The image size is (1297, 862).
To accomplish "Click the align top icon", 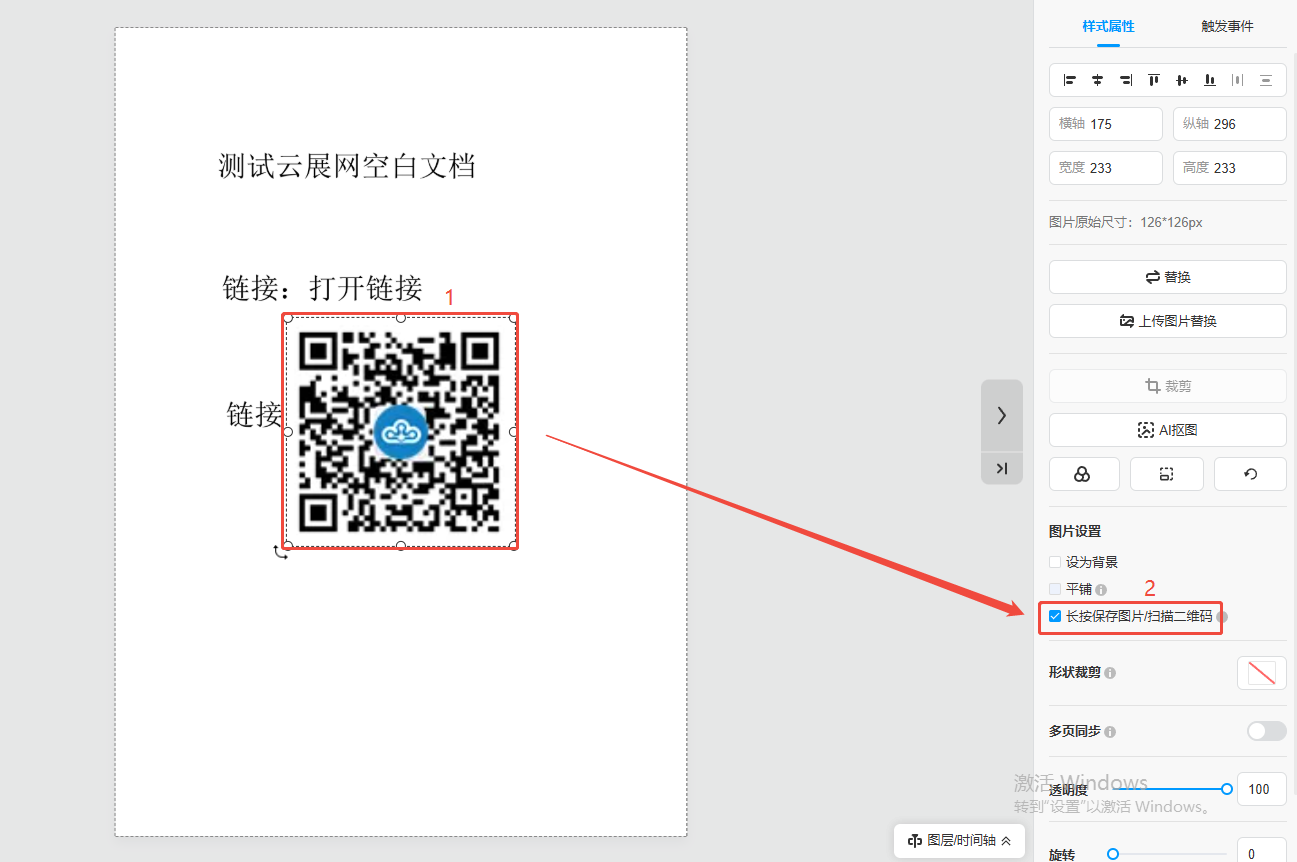I will [1153, 80].
